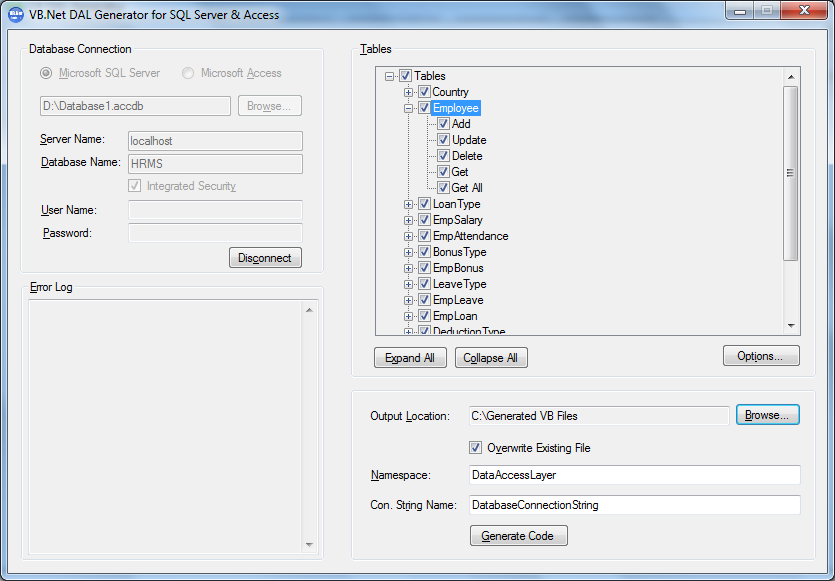Expand the BonusType node
This screenshot has height=581, width=835.
(408, 251)
